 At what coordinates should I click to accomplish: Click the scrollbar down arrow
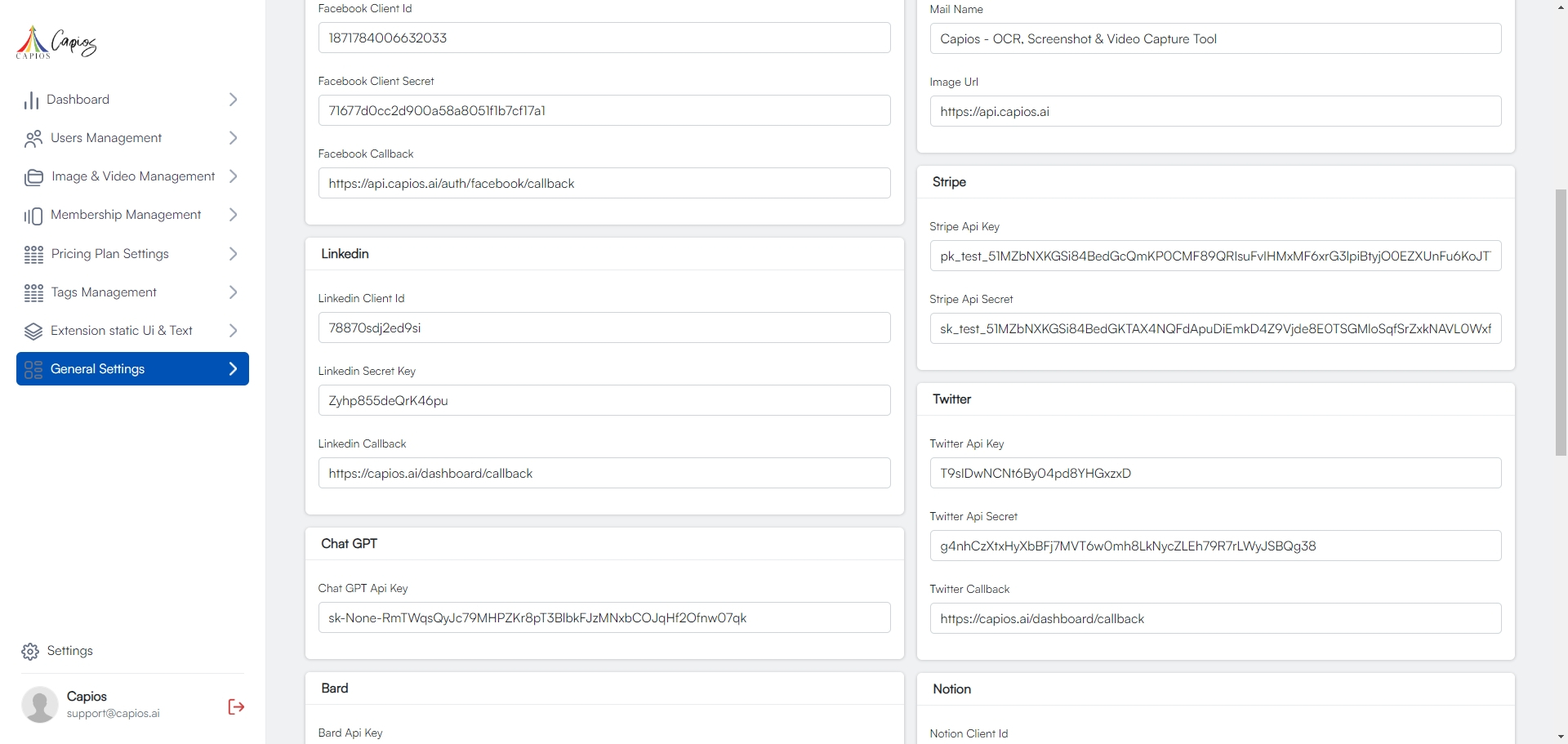tap(1561, 737)
